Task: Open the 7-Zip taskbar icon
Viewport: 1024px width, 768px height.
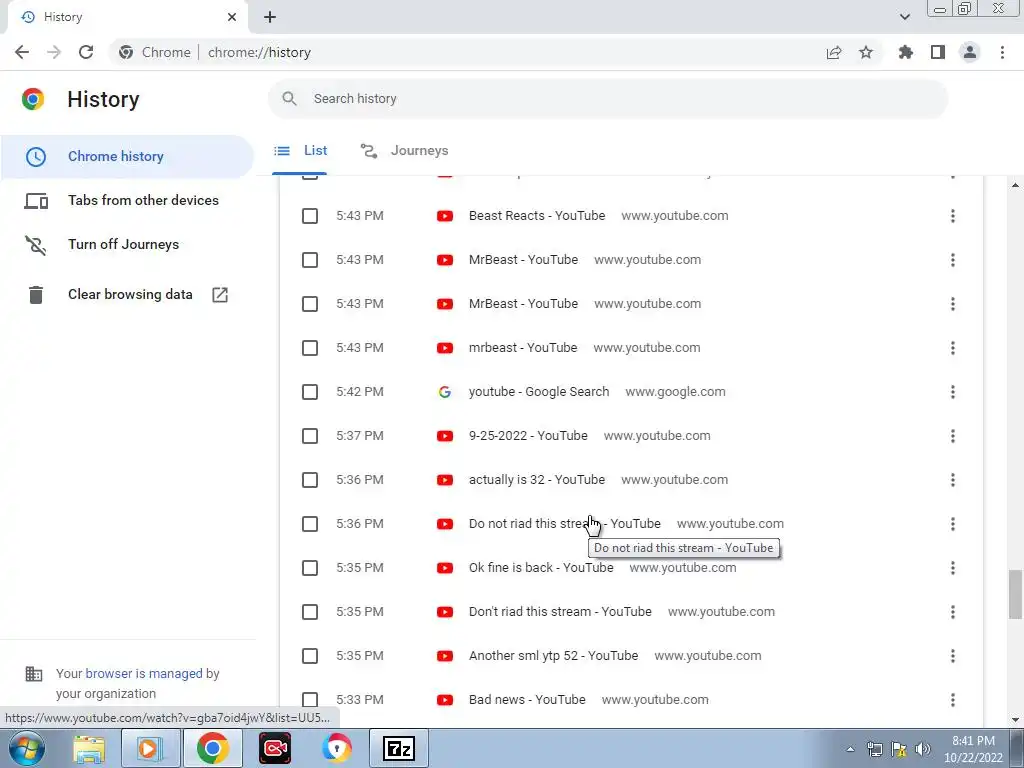Action: pyautogui.click(x=400, y=748)
